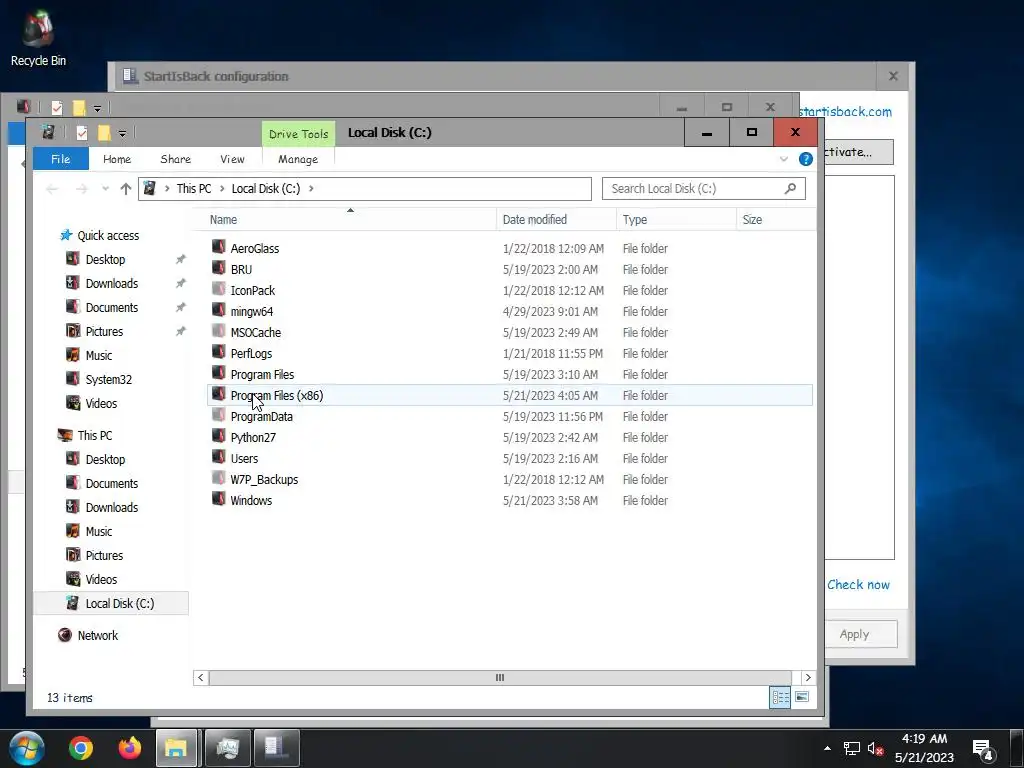Open startisback.com link
The image size is (1024, 768).
click(846, 112)
